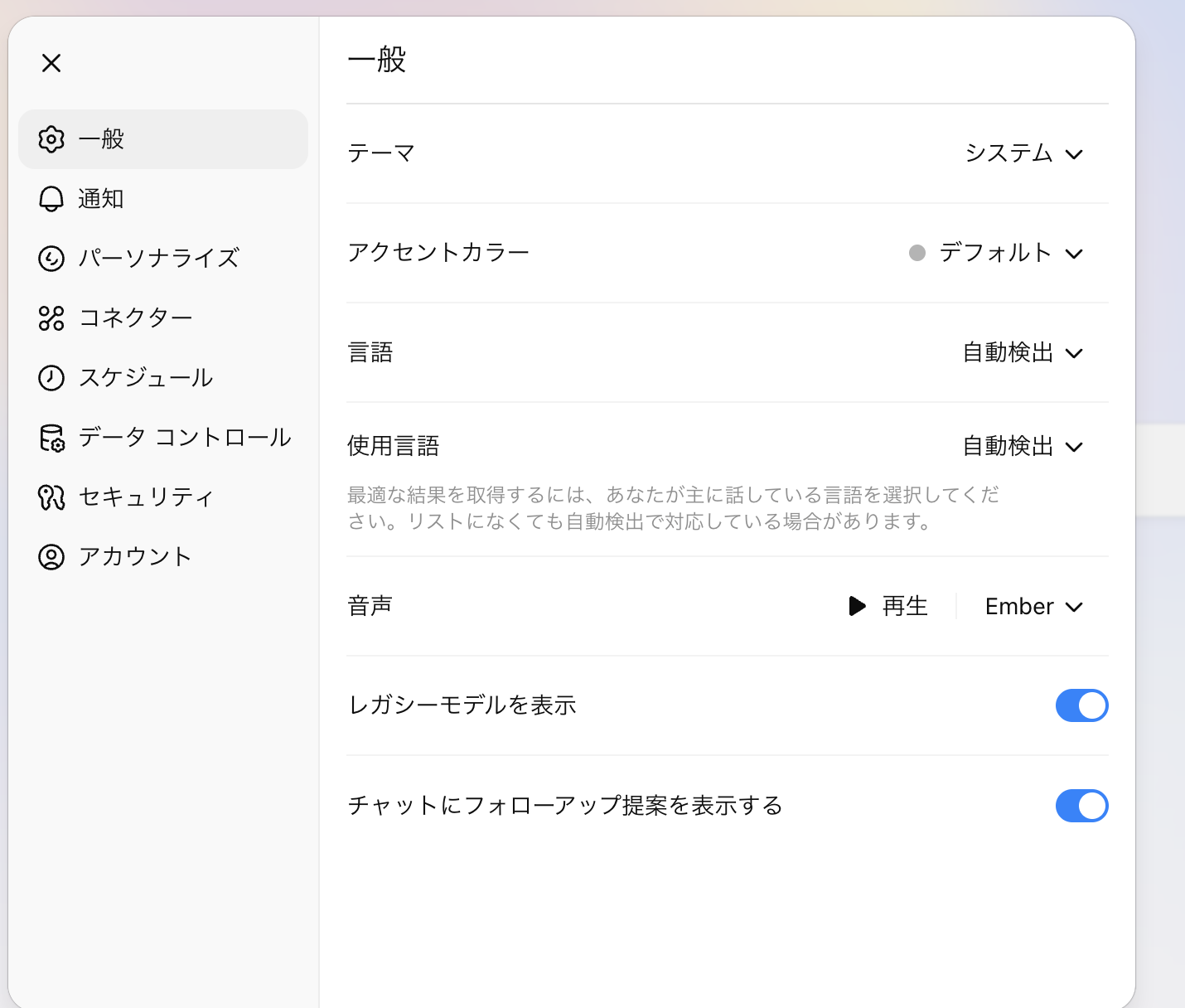Choose a voice from the Ember dropdown

click(1033, 607)
